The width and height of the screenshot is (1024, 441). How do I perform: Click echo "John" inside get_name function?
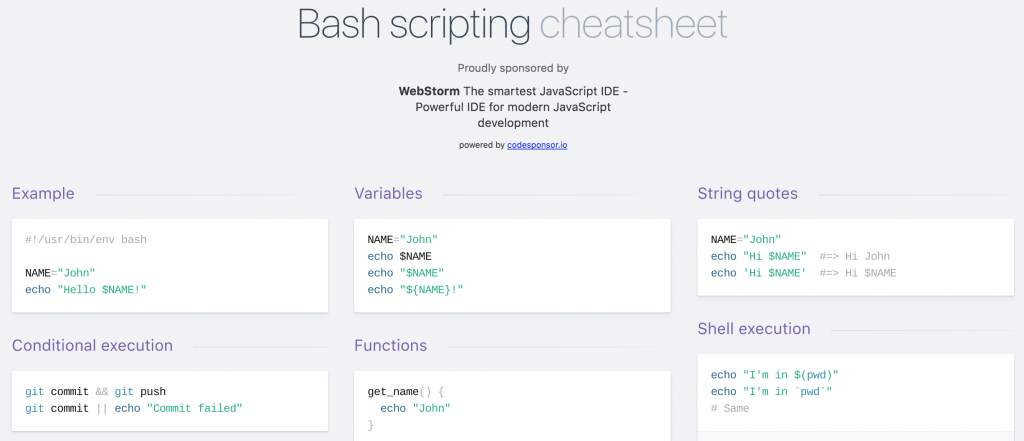coord(415,408)
